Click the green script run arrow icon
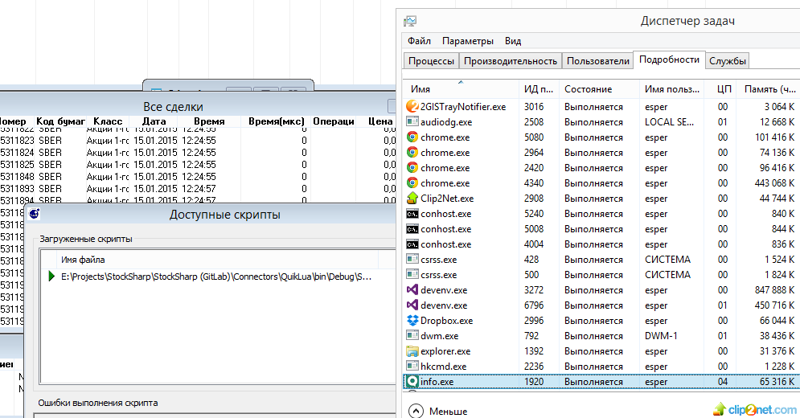 (x=51, y=276)
